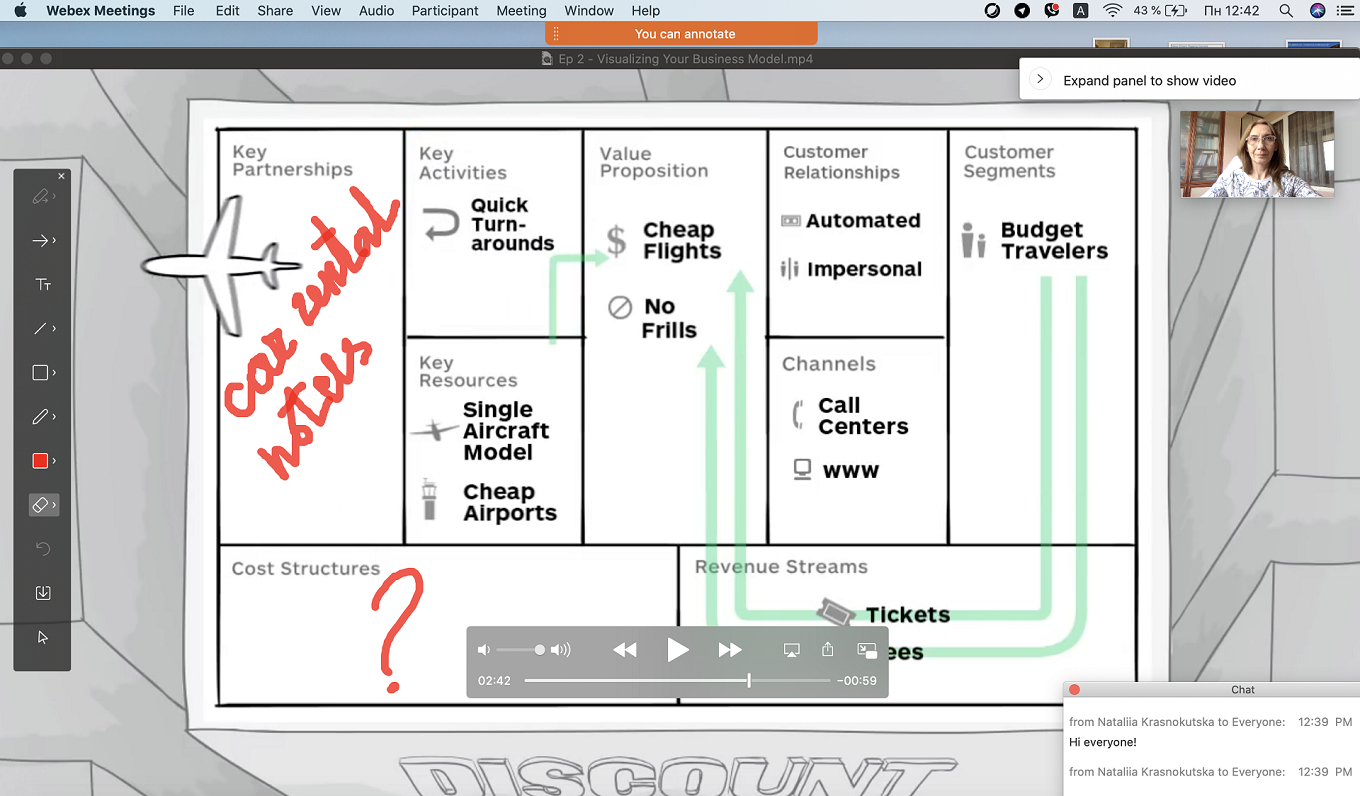Screen dimensions: 1360x796
Task: Expand pen tool options chevron
Action: (54, 417)
